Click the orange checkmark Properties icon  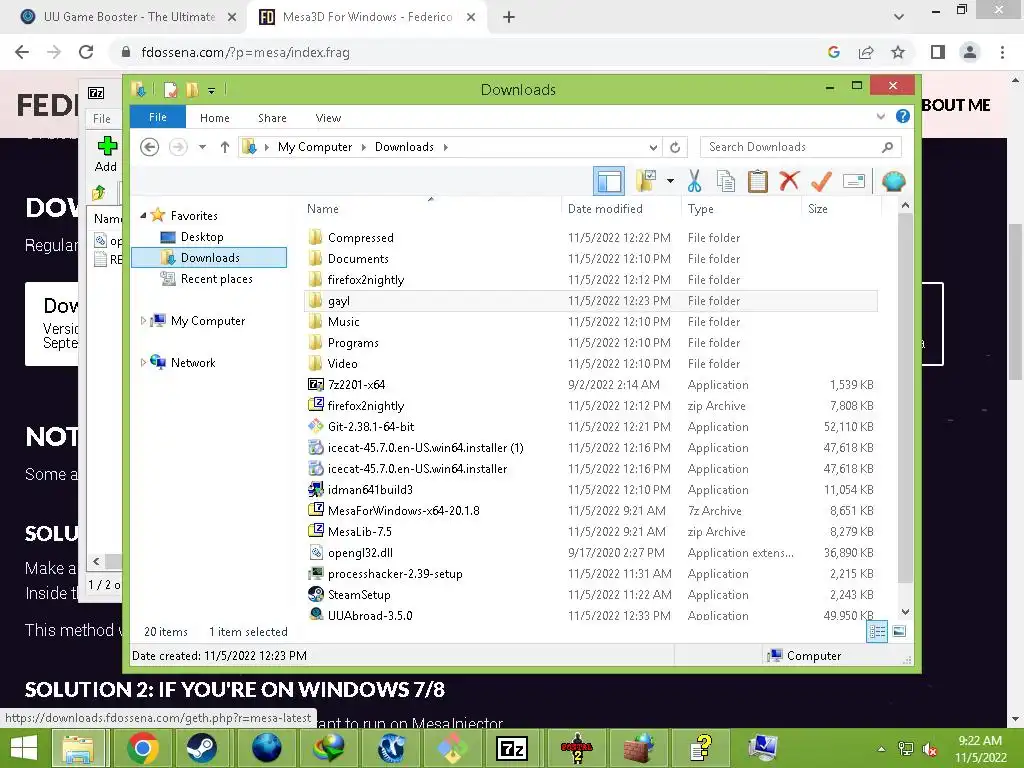(821, 181)
